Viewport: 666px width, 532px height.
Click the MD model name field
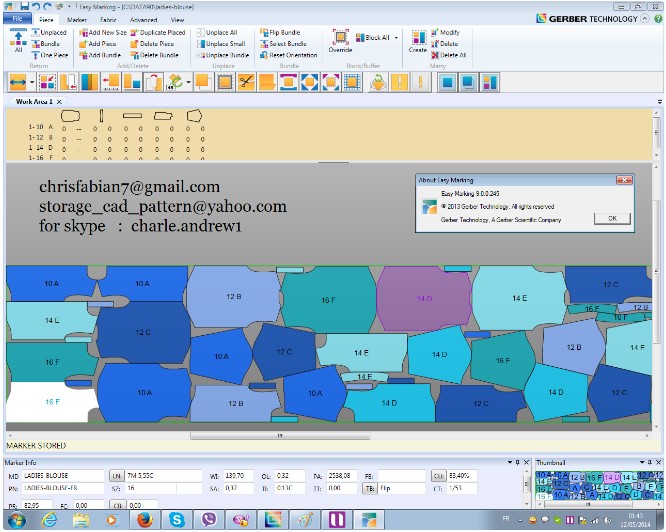[x=62, y=476]
